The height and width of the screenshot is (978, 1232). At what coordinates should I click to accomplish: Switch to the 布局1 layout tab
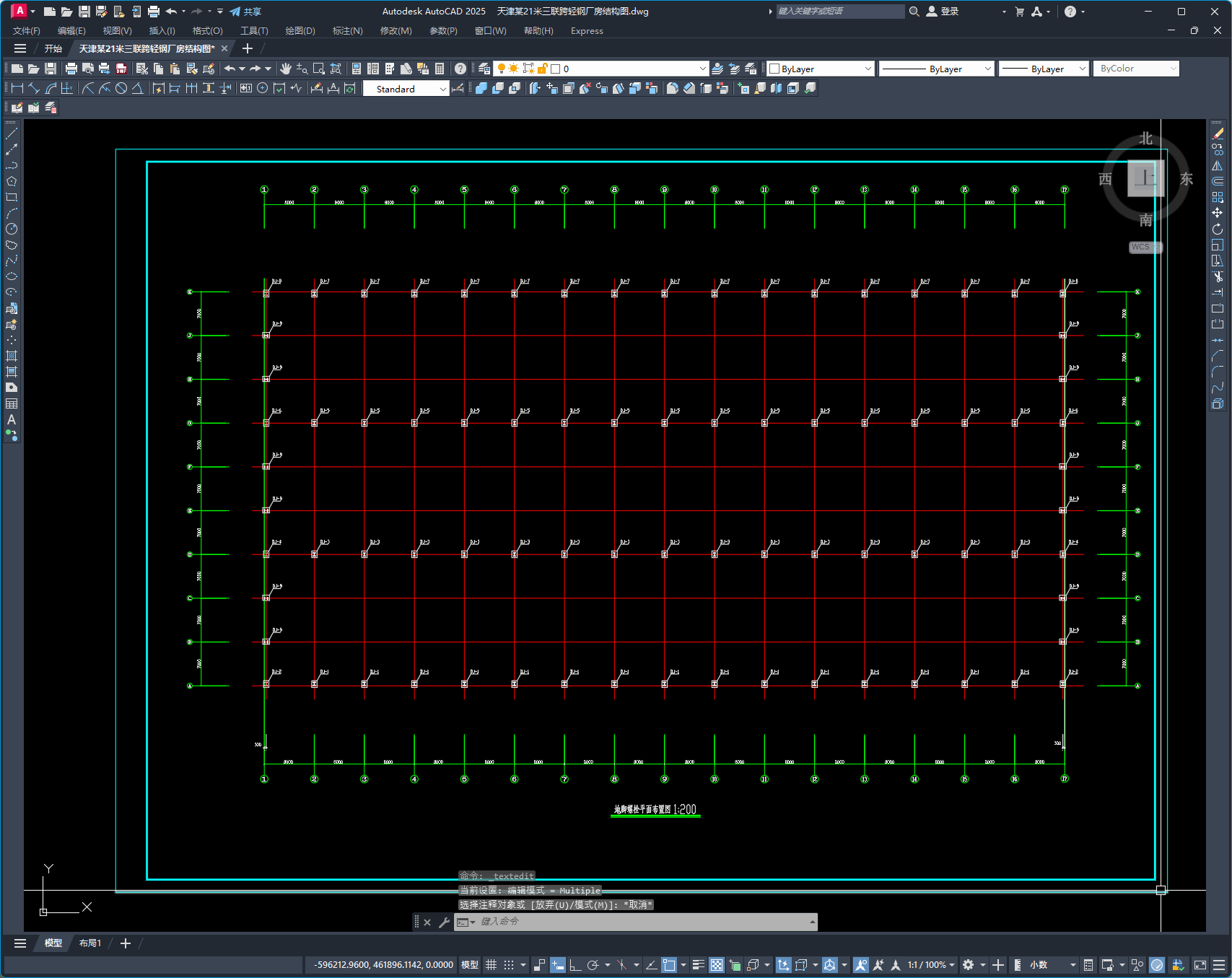coord(90,943)
